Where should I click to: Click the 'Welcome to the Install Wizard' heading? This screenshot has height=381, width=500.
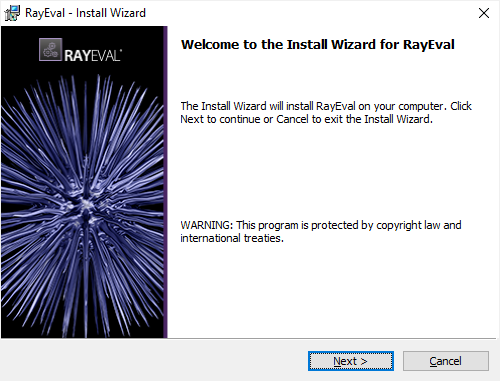[x=318, y=45]
